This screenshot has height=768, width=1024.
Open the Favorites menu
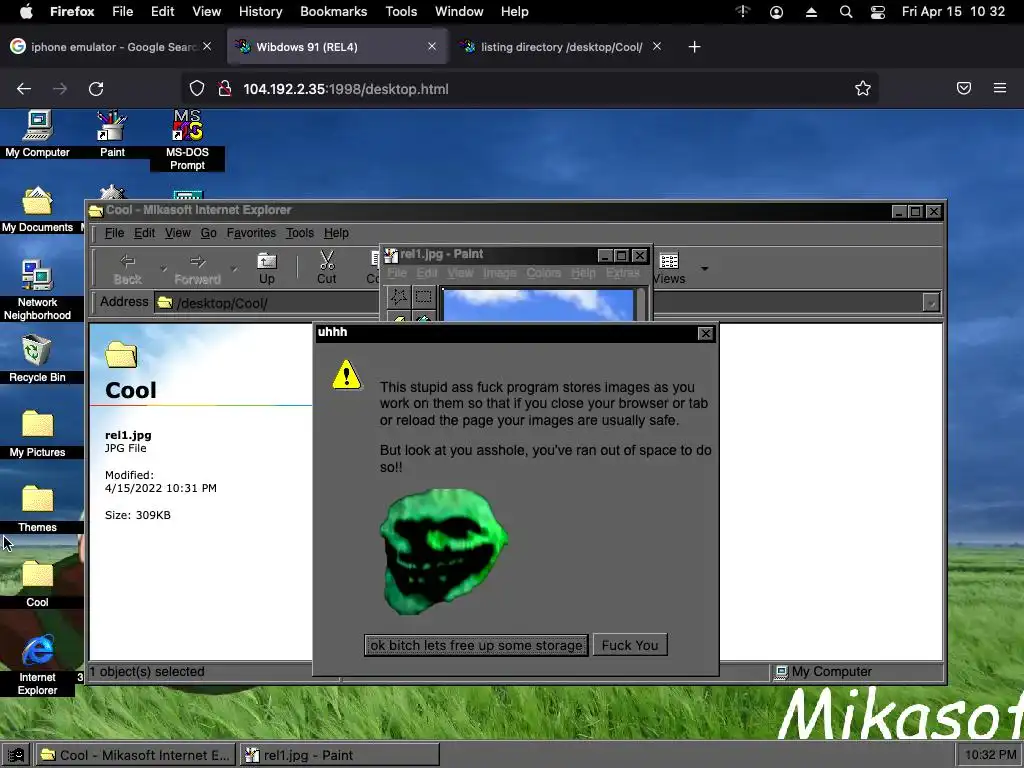[251, 233]
